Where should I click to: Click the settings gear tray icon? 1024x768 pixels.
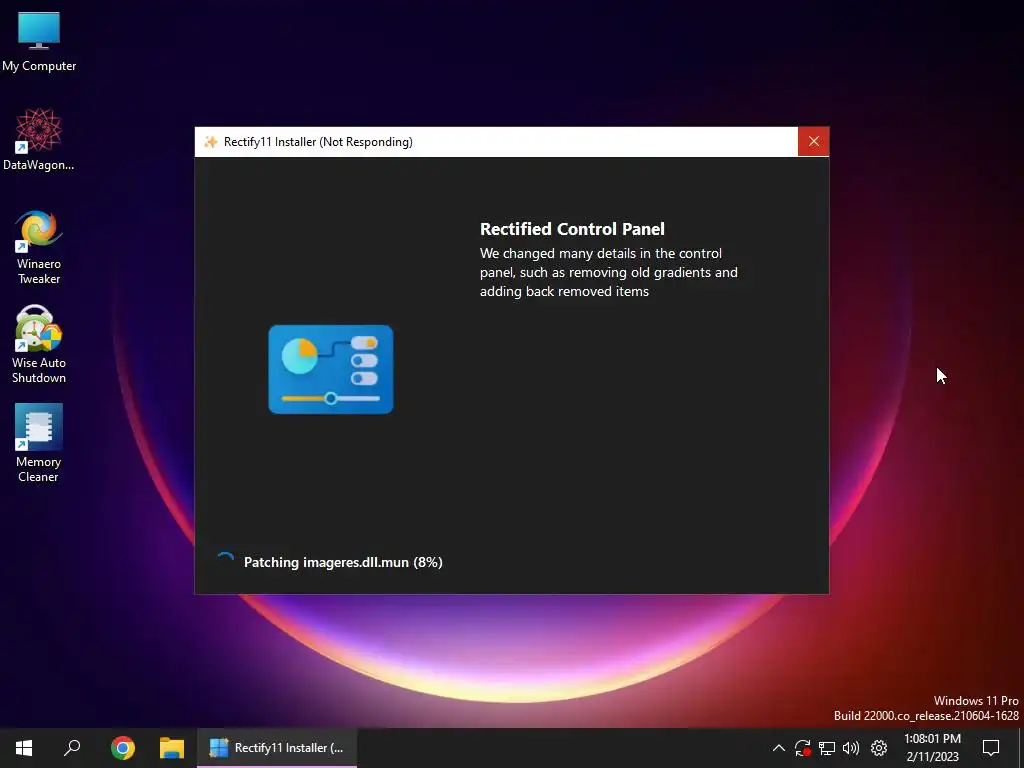(x=879, y=748)
